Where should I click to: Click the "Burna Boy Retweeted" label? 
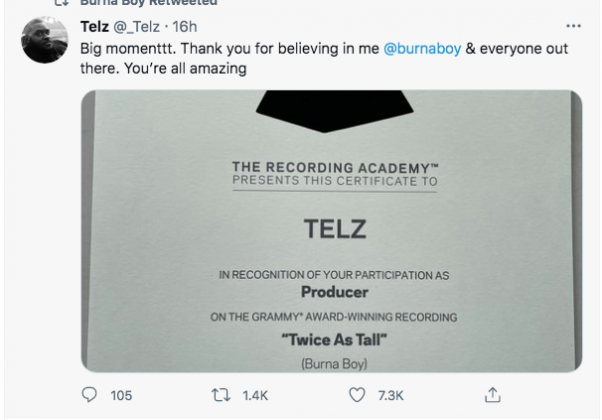click(148, 4)
